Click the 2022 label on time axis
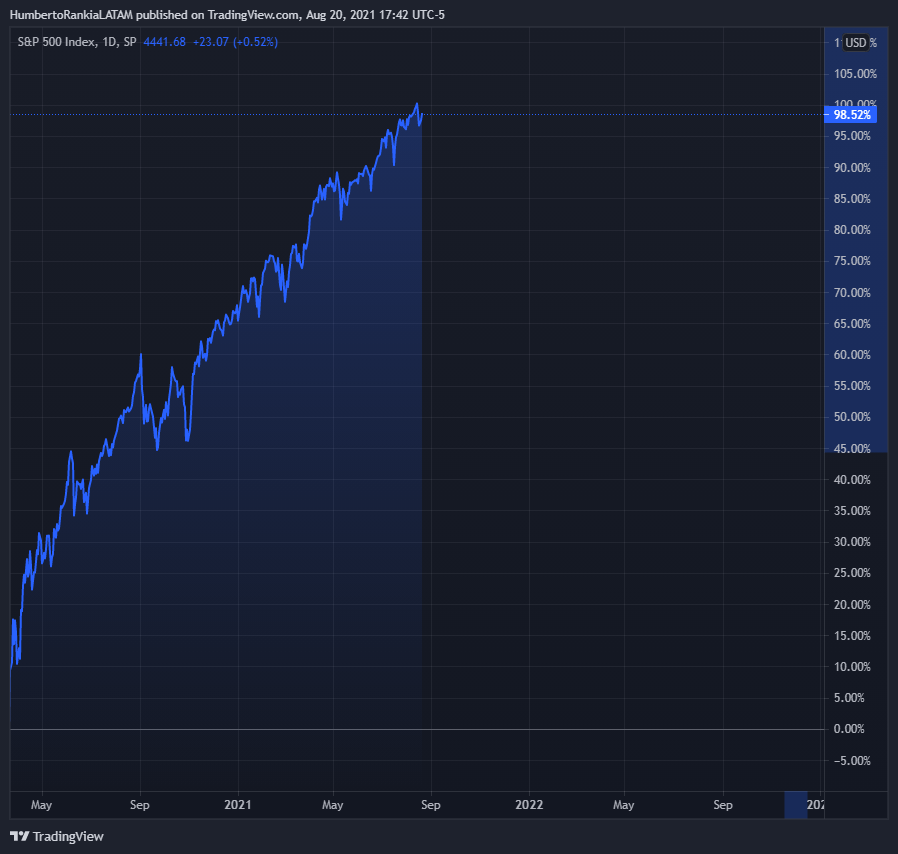This screenshot has width=898, height=854. [x=529, y=805]
